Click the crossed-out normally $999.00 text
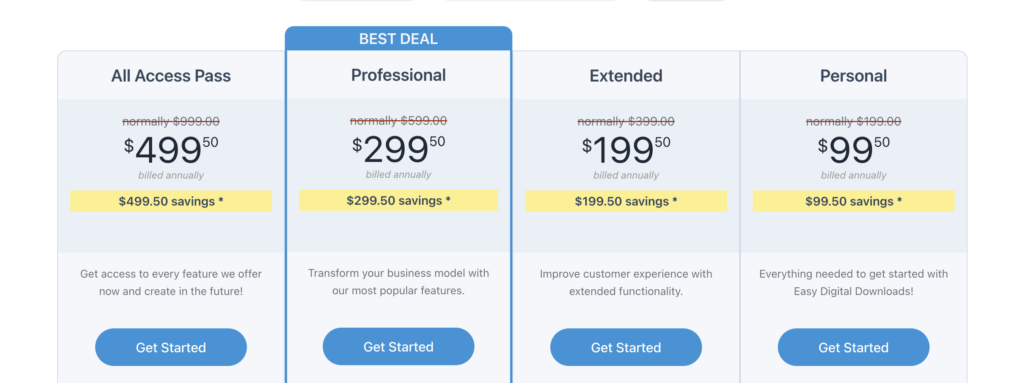Screen dimensions: 1024x383 point(171,121)
